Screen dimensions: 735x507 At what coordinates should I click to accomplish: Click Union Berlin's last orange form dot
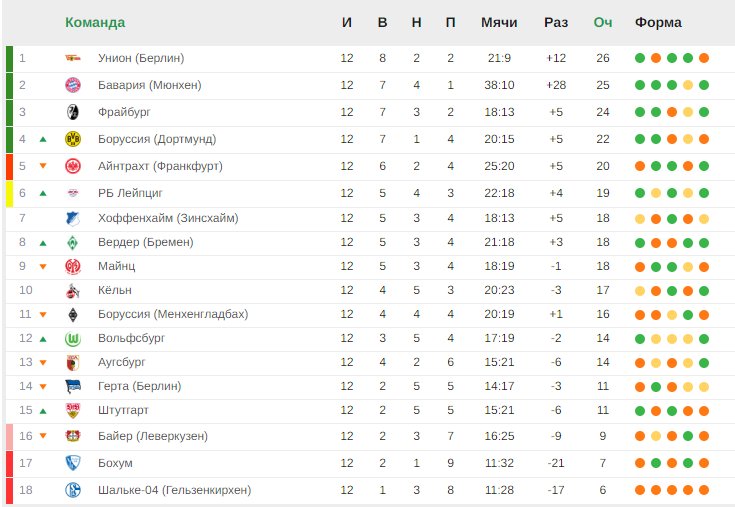pyautogui.click(x=704, y=58)
